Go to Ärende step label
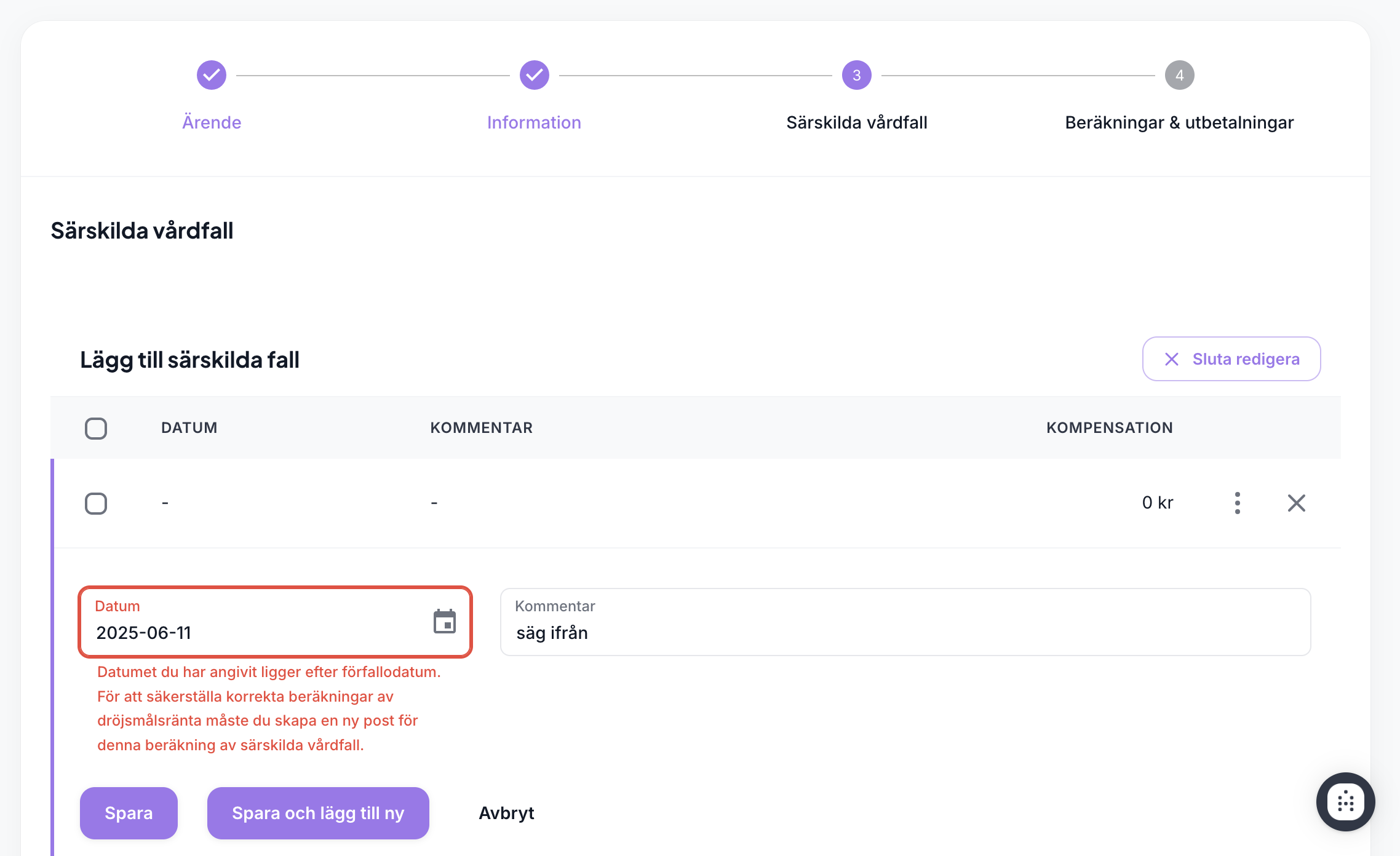Image resolution: width=1400 pixels, height=856 pixels. (212, 122)
